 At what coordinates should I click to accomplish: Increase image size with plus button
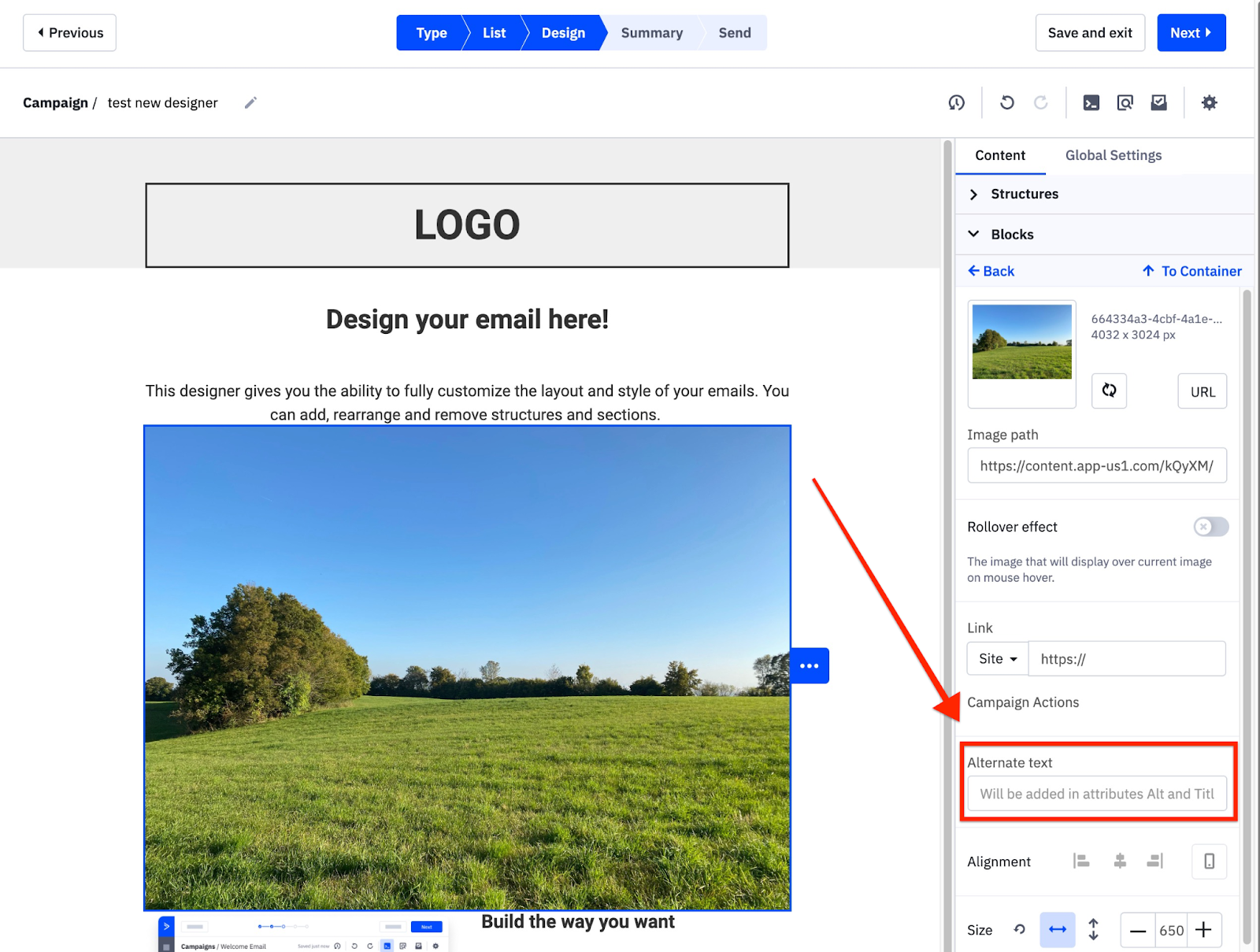tap(1203, 931)
